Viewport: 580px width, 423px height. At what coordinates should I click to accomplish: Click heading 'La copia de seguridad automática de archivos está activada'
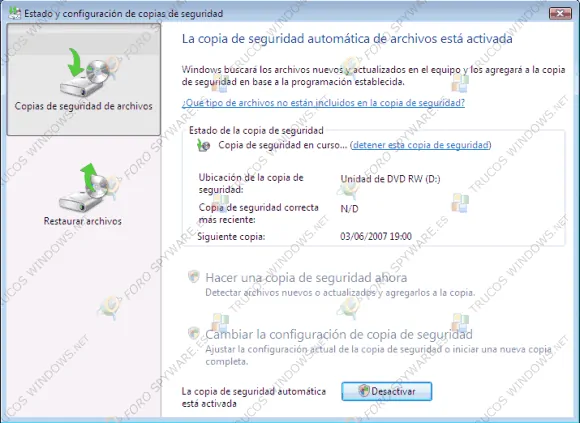347,39
